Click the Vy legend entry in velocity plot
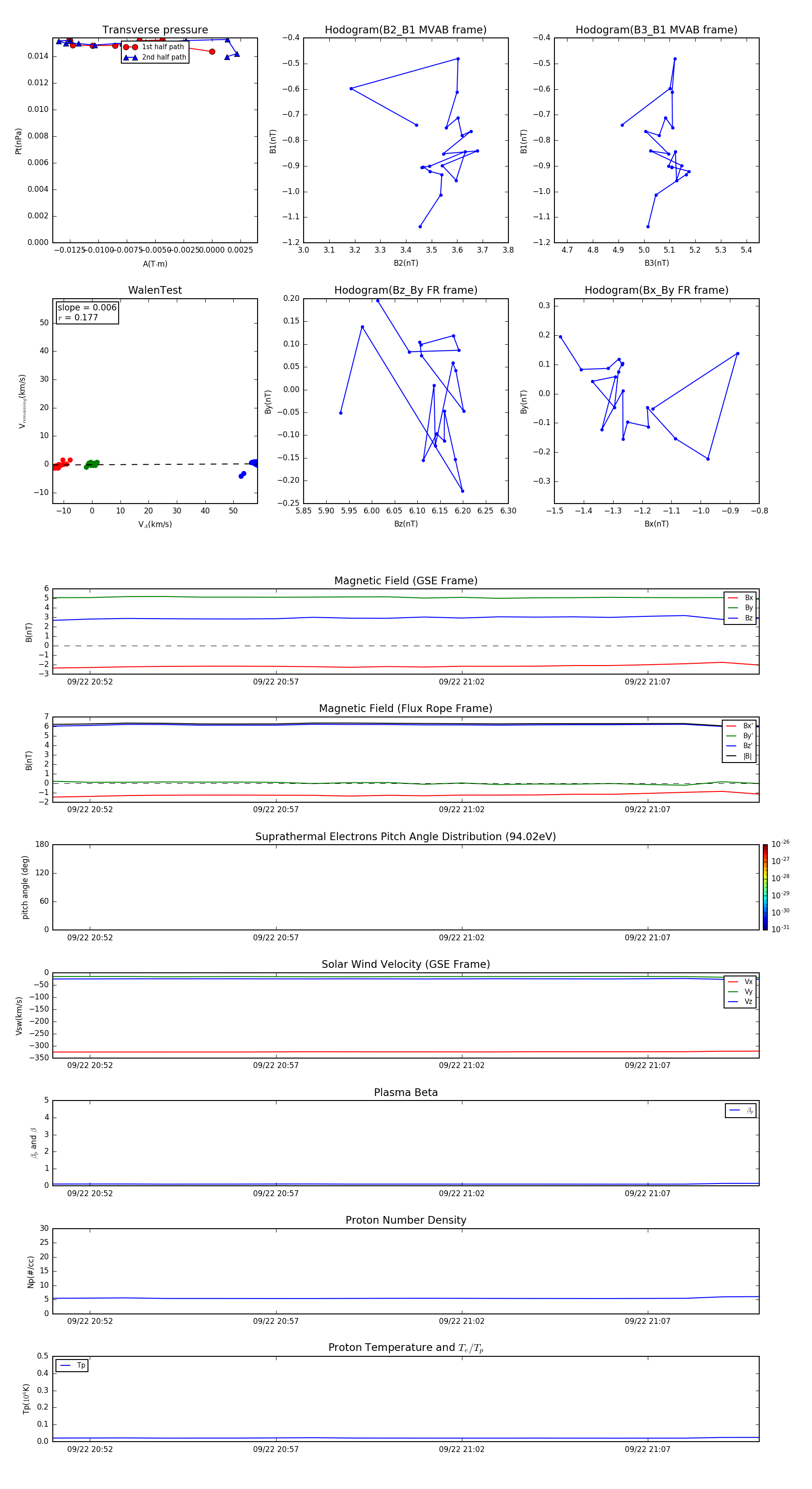The image size is (812, 1489). click(740, 991)
